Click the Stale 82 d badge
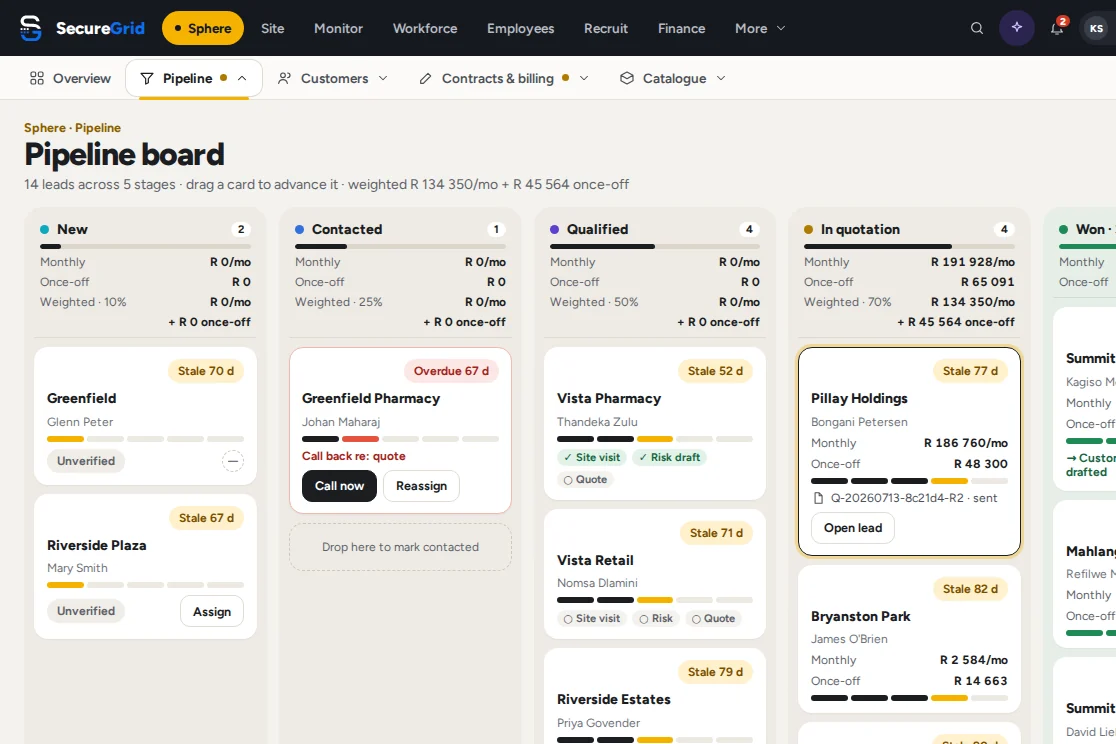This screenshot has height=744, width=1116. (x=970, y=589)
